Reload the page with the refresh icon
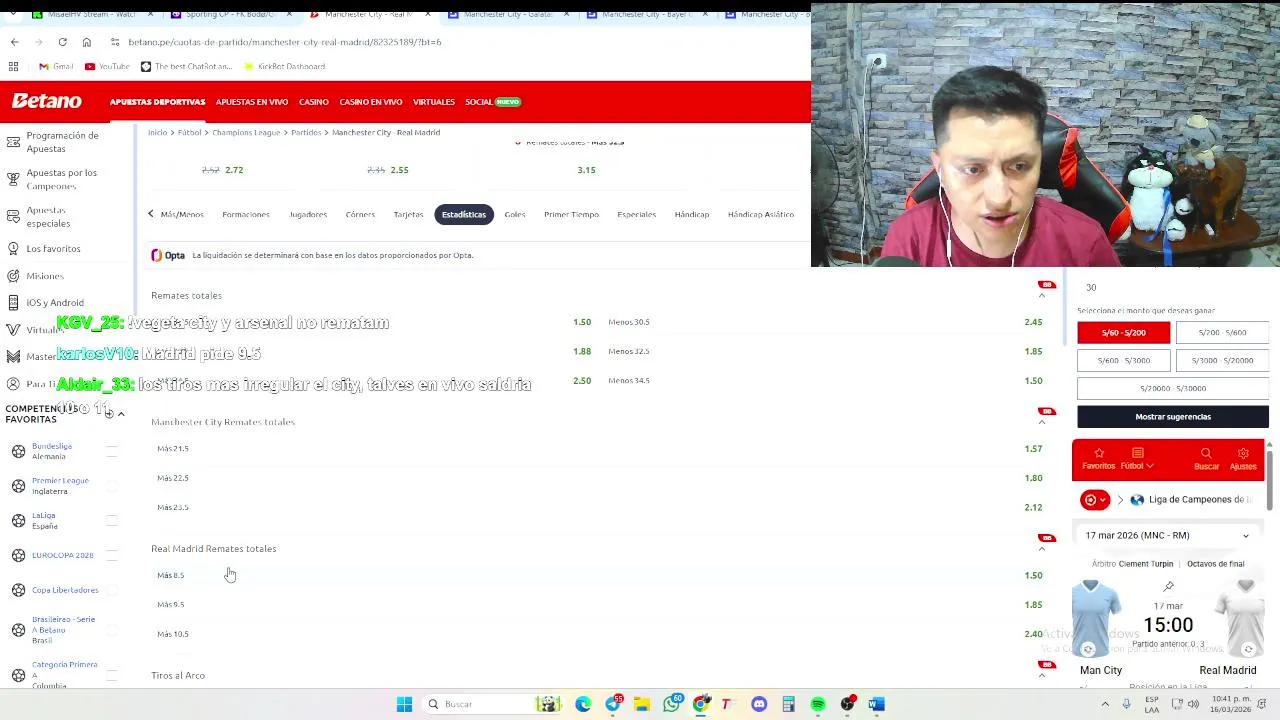This screenshot has height=720, width=1280. (62, 42)
